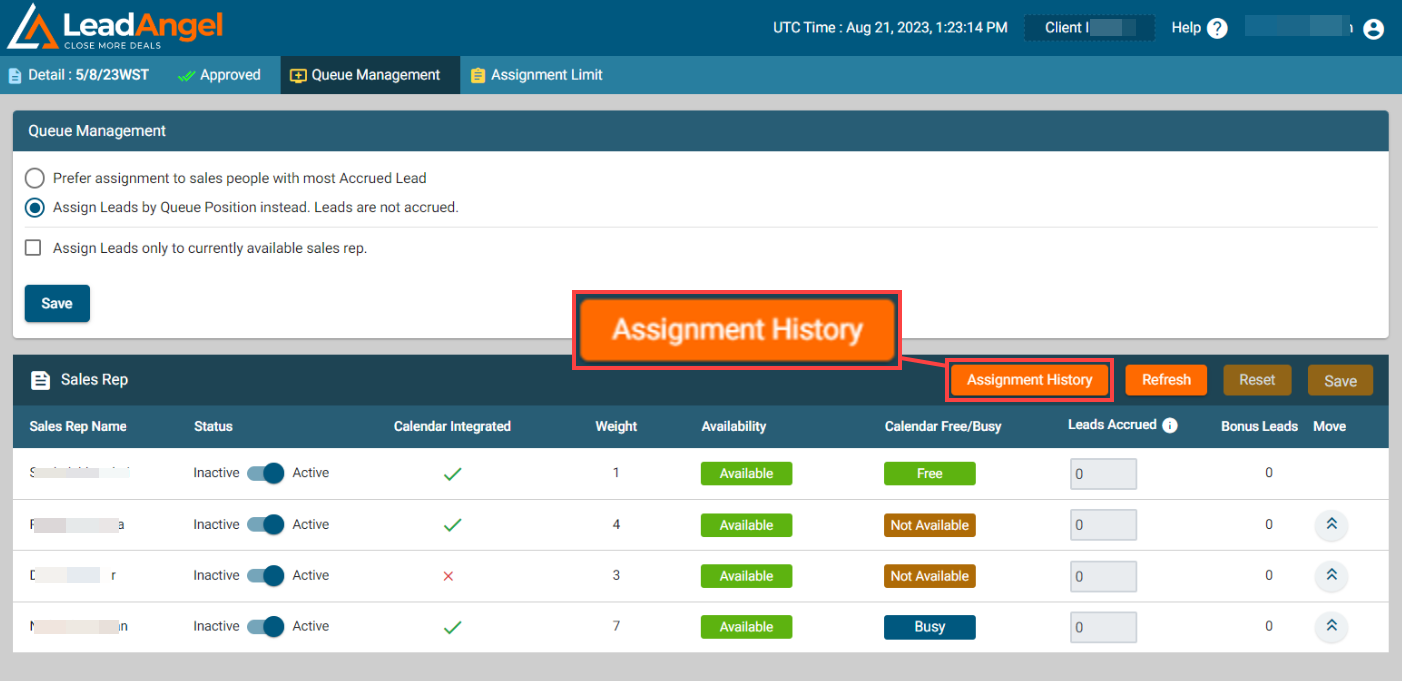The image size is (1405, 681).
Task: Click the Queue Management panel title
Action: click(97, 131)
